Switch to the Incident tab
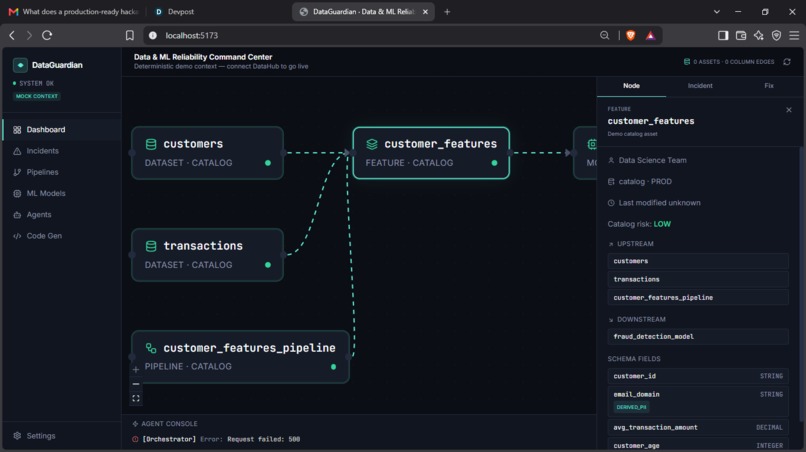The width and height of the screenshot is (806, 452). (x=700, y=86)
